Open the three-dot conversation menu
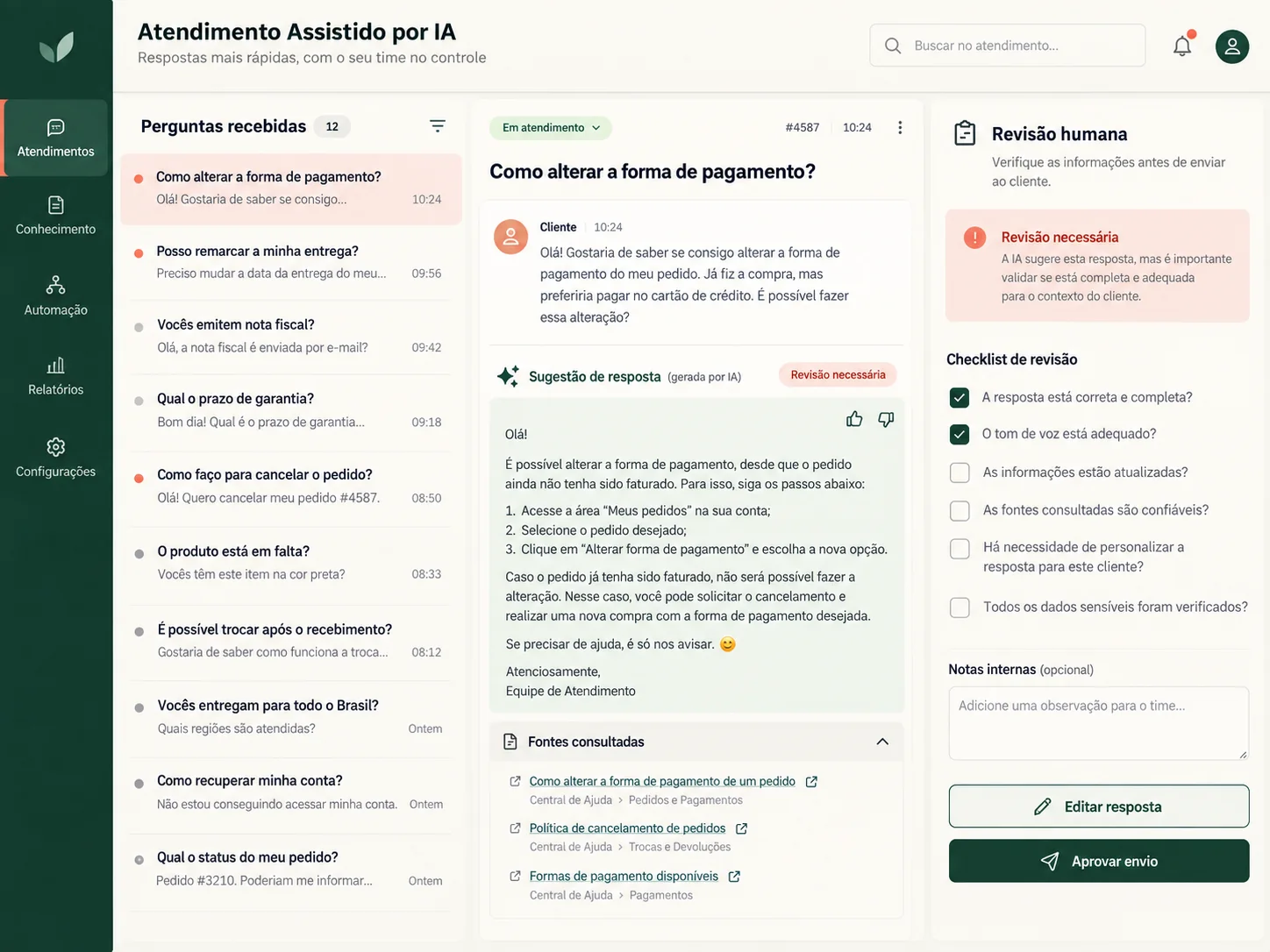 (900, 127)
